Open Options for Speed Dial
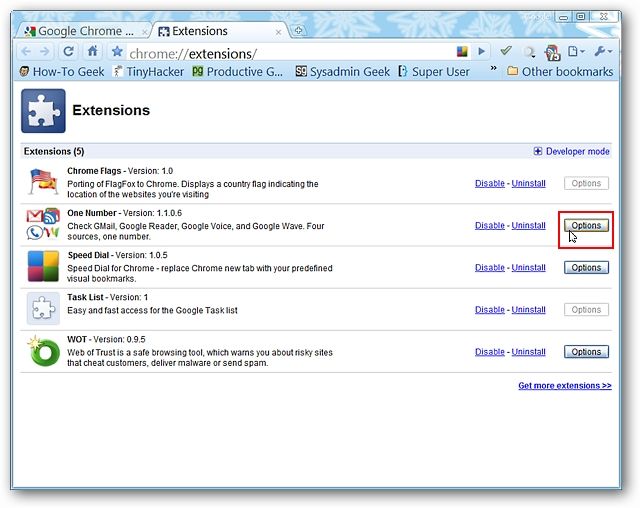Screen dimensions: 640x508 coord(586,267)
